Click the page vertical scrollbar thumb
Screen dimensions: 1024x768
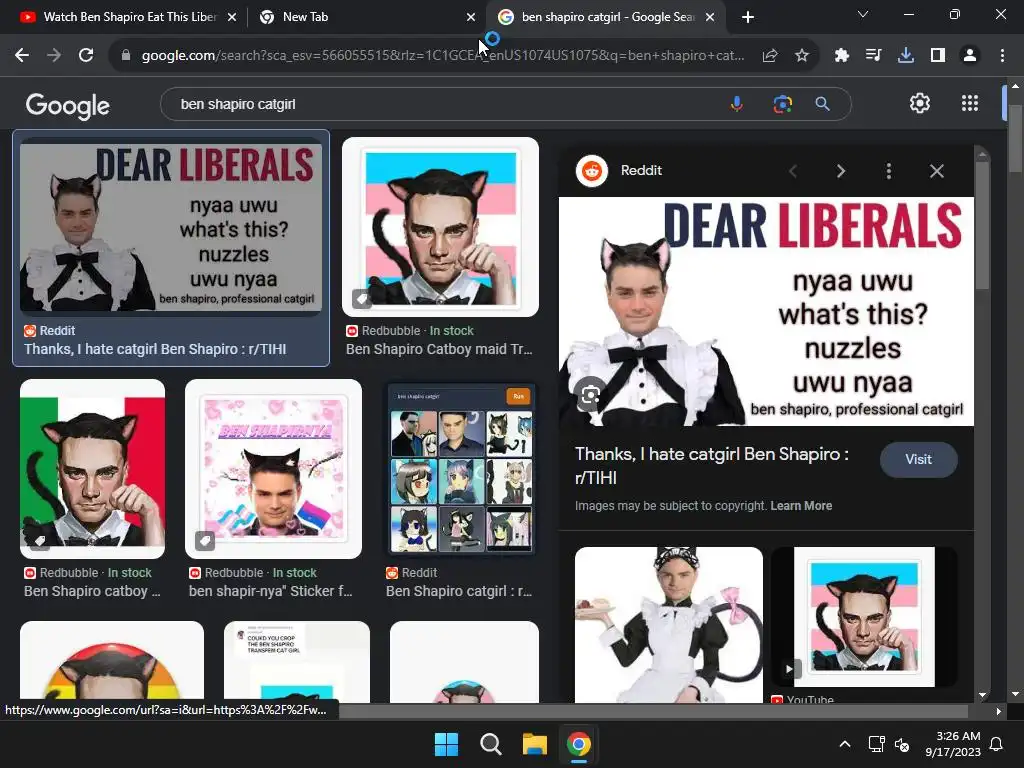coord(1016,137)
